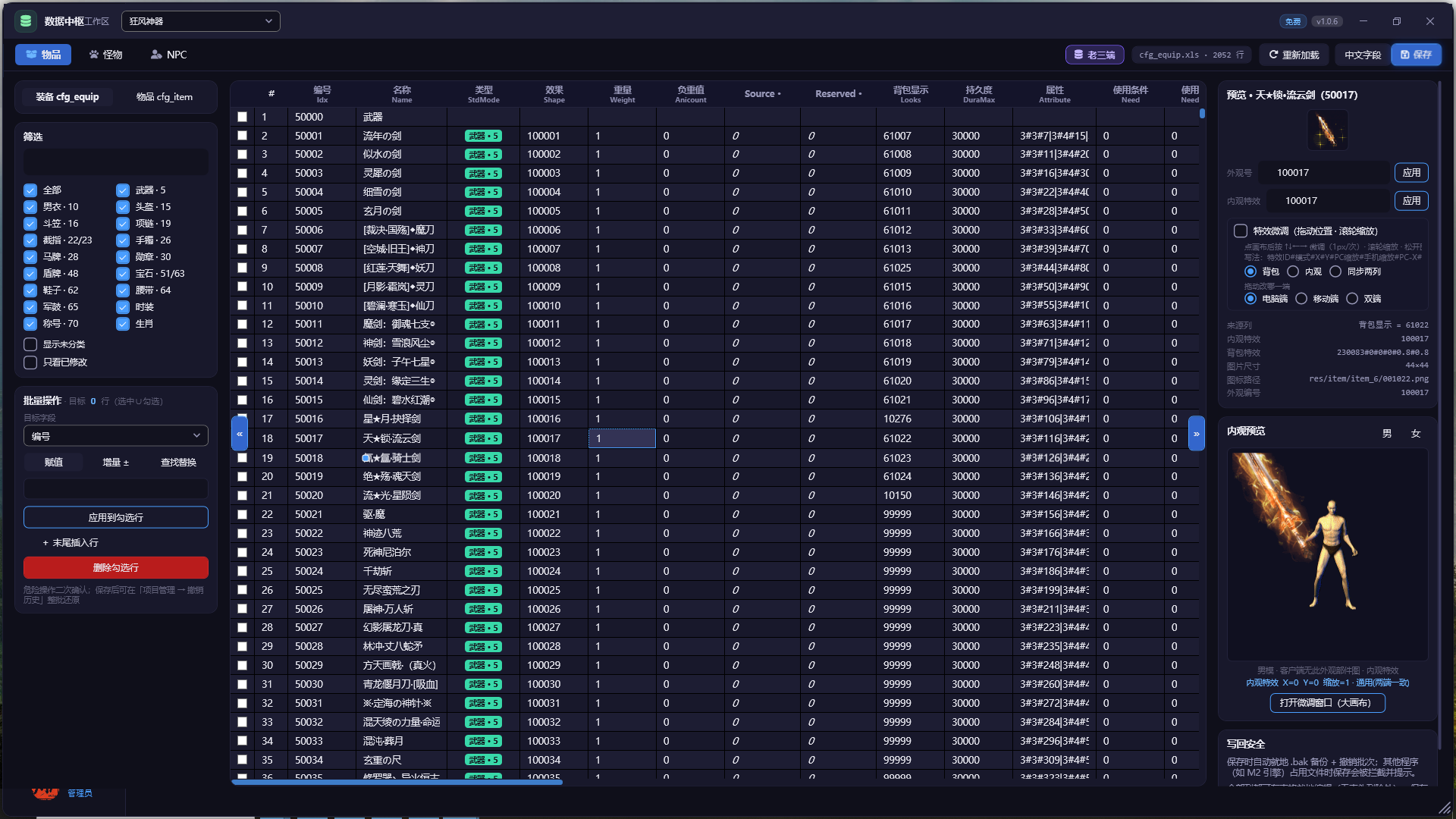Collapse the left panel with « arrow
The image size is (1456, 819).
coord(240,434)
